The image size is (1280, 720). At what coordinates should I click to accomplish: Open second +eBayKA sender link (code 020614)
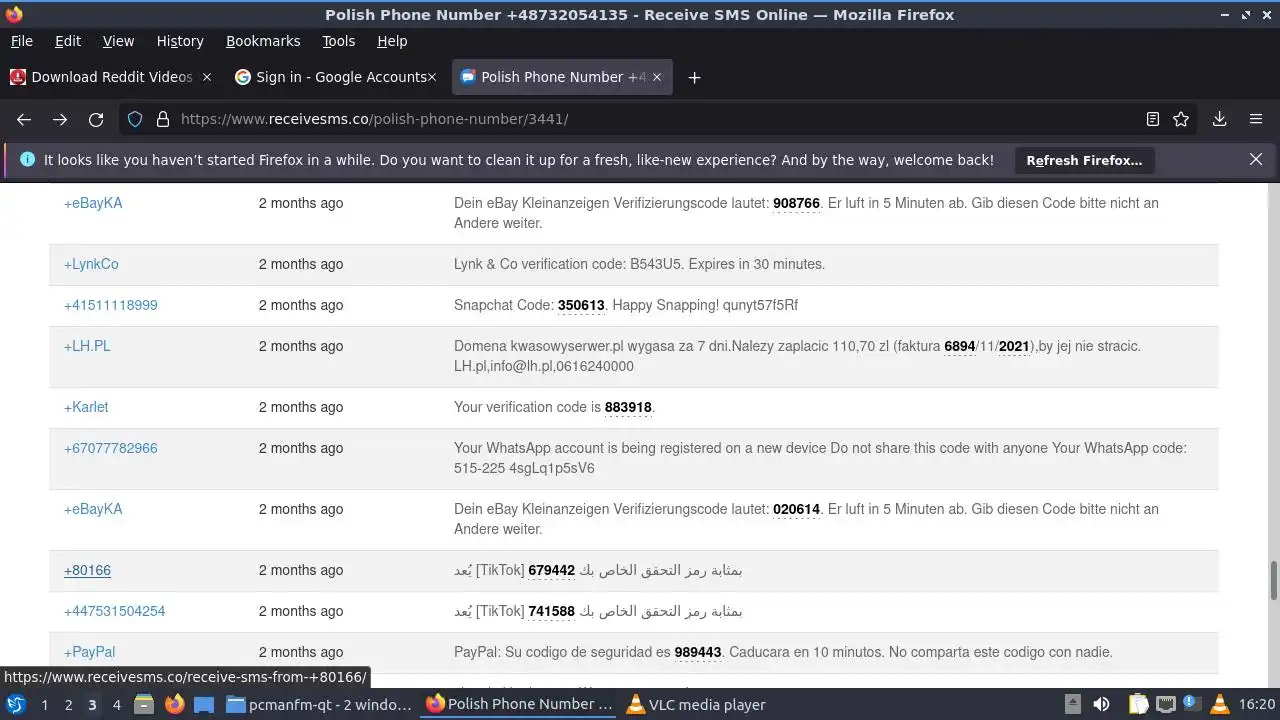tap(93, 509)
